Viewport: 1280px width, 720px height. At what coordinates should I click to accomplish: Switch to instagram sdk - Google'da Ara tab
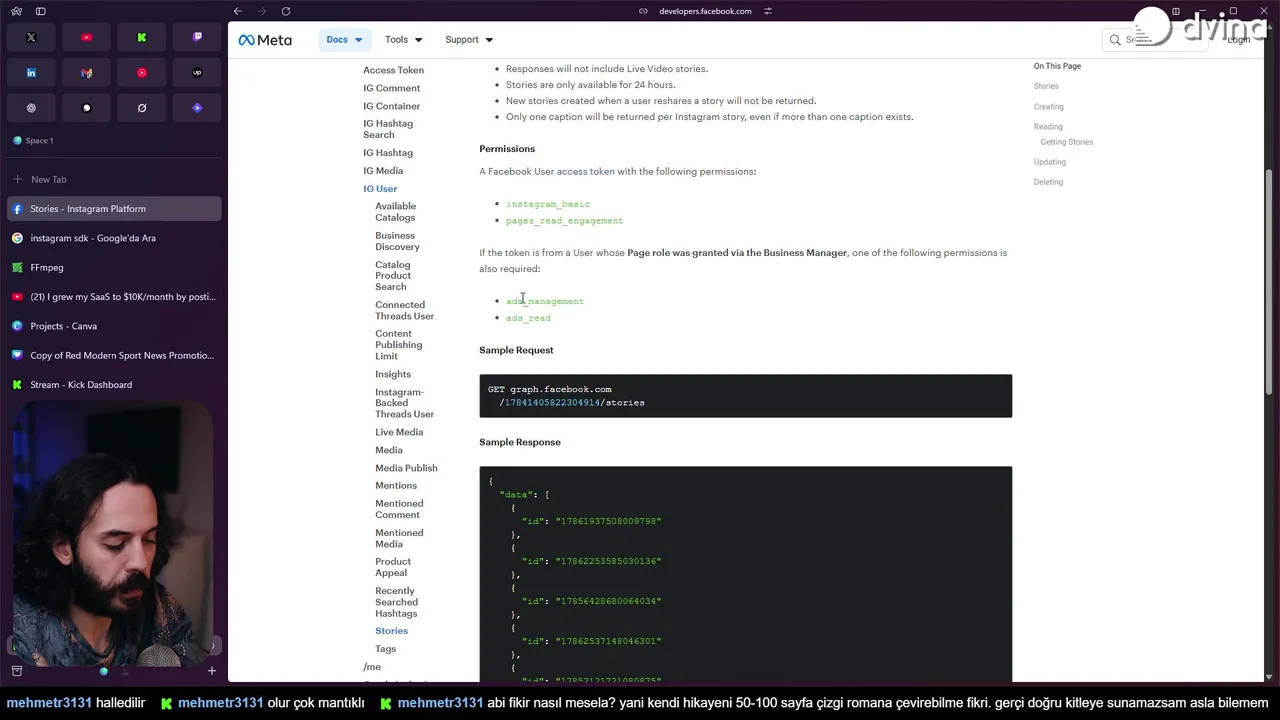[x=114, y=238]
